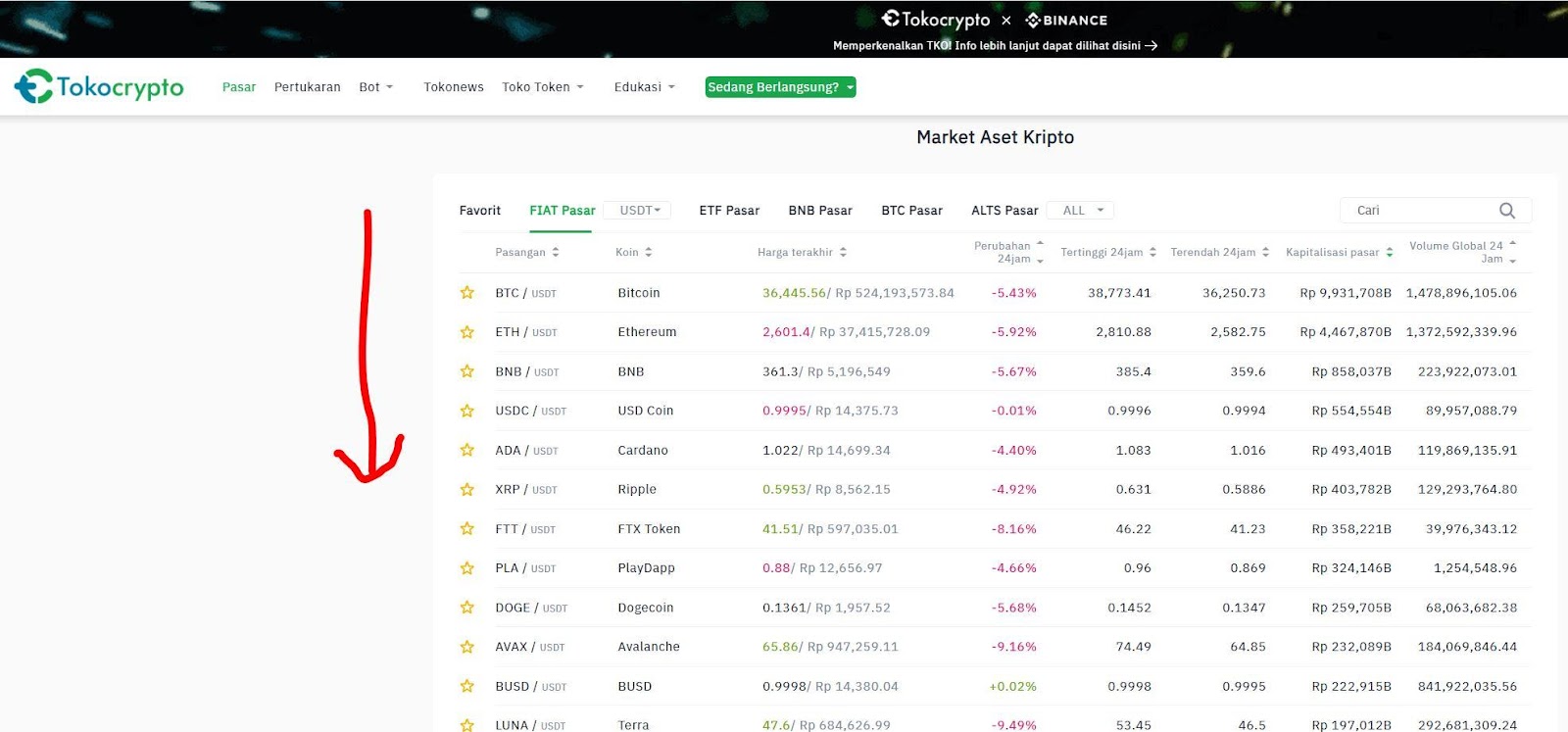Favorite the FTT / USDT pair star
Screen dimensions: 1568x732
tap(467, 529)
